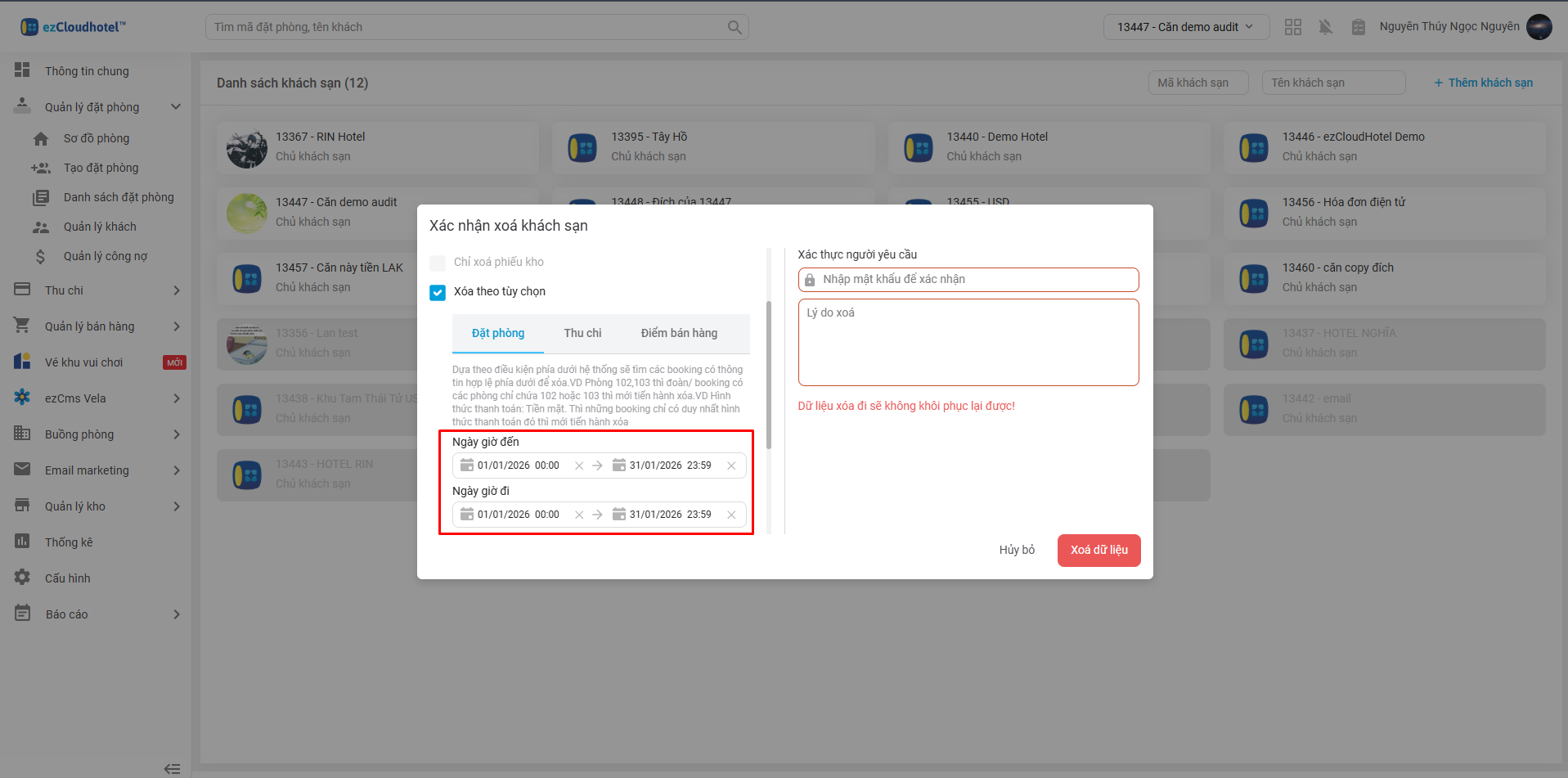Clear the arrival start date 01/01/2026
Viewport: 1568px width, 778px height.
579,465
